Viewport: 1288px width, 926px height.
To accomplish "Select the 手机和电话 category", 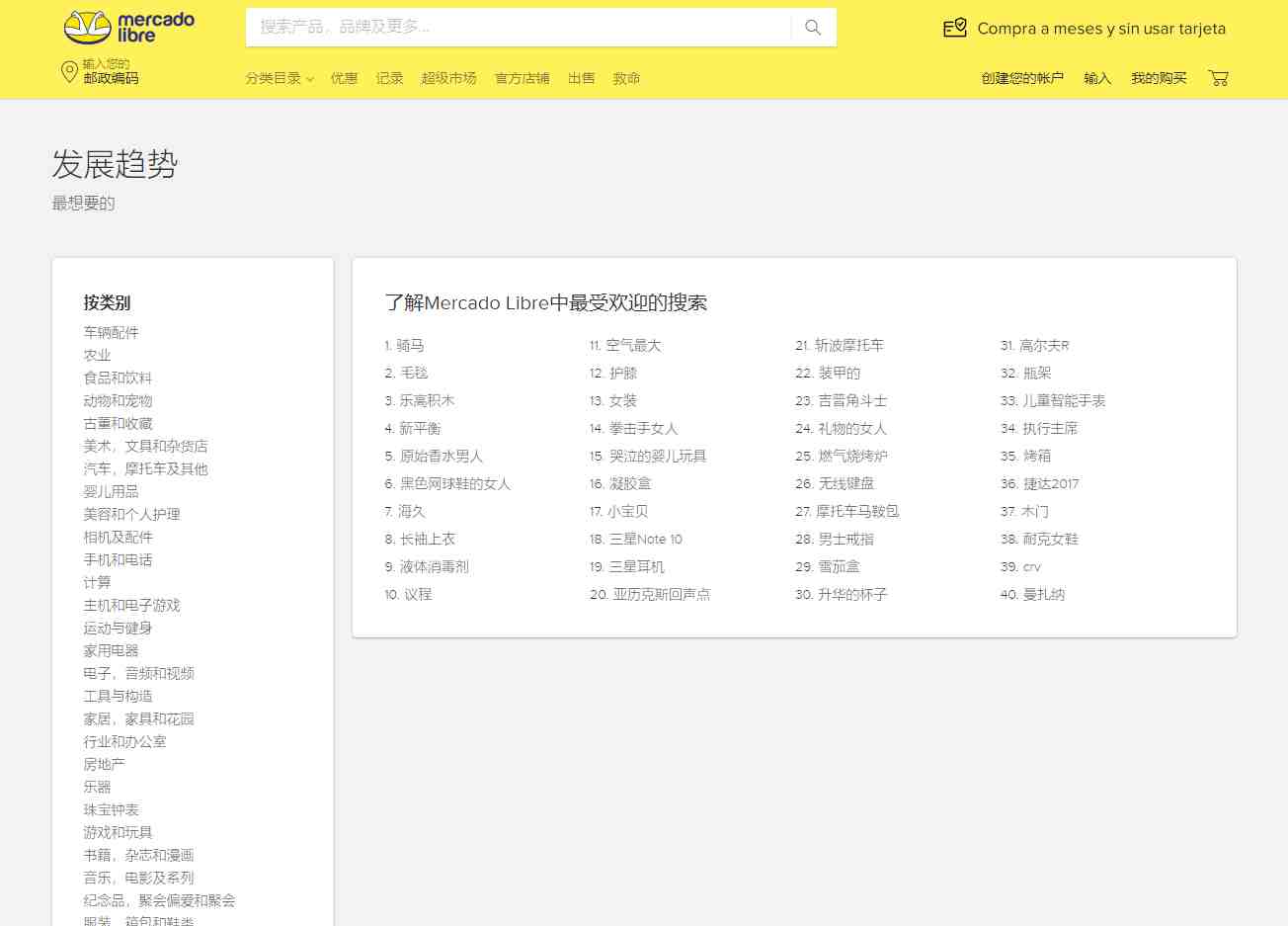I will [118, 559].
